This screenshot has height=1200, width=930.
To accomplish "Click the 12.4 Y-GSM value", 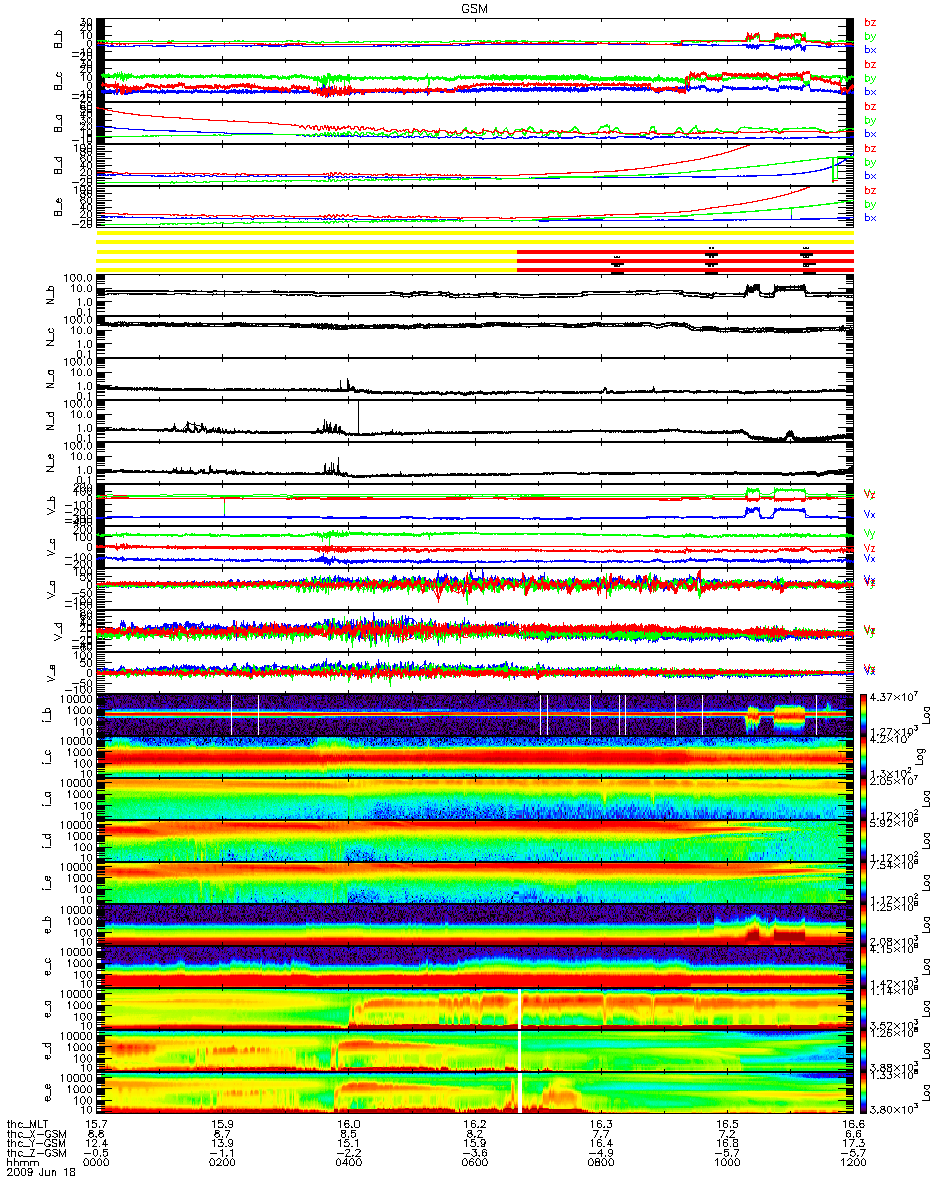I will (x=97, y=1141).
